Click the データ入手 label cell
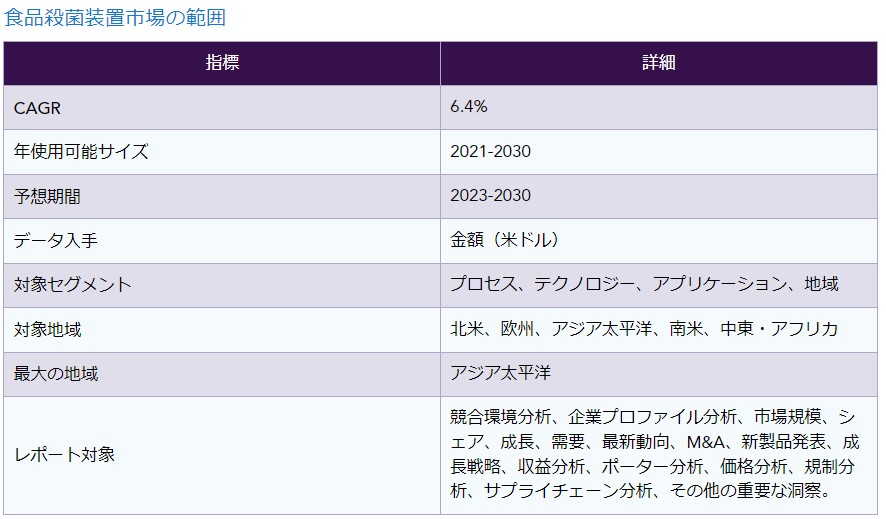The image size is (886, 519). pyautogui.click(x=55, y=241)
